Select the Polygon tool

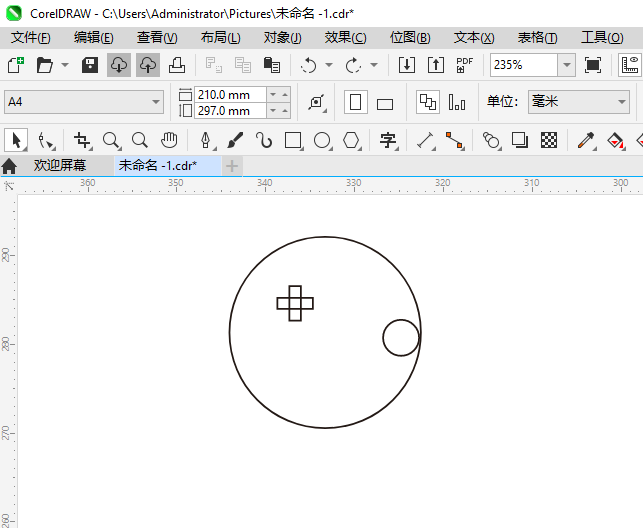point(352,140)
